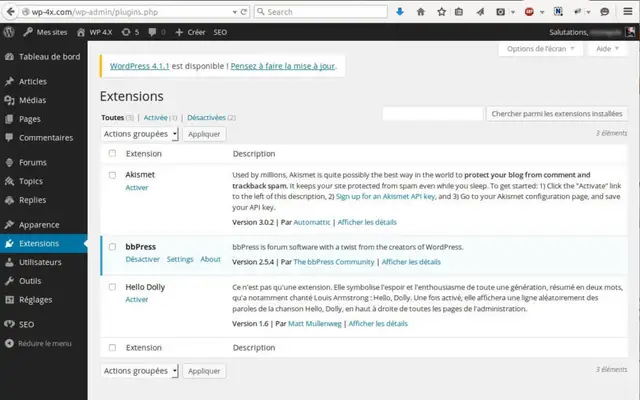Image resolution: width=640 pixels, height=400 pixels.
Task: Tick the select-all checkbox in the table header
Action: [x=112, y=153]
